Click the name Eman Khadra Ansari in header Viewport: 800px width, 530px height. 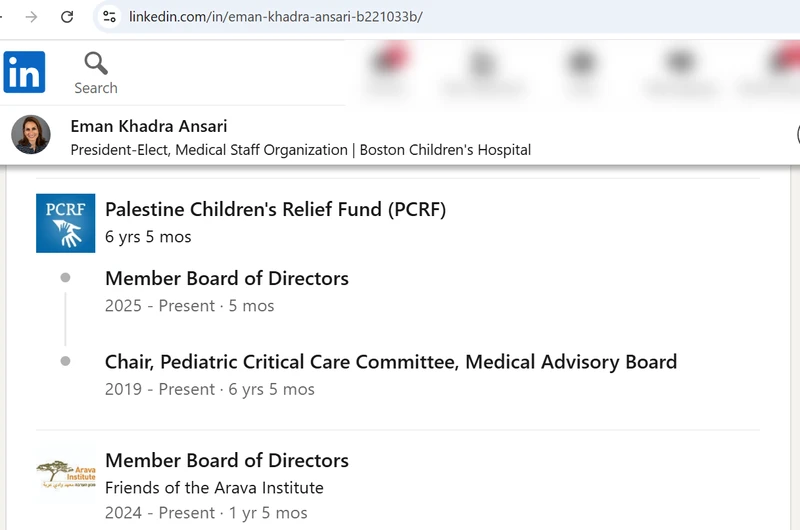(x=148, y=126)
